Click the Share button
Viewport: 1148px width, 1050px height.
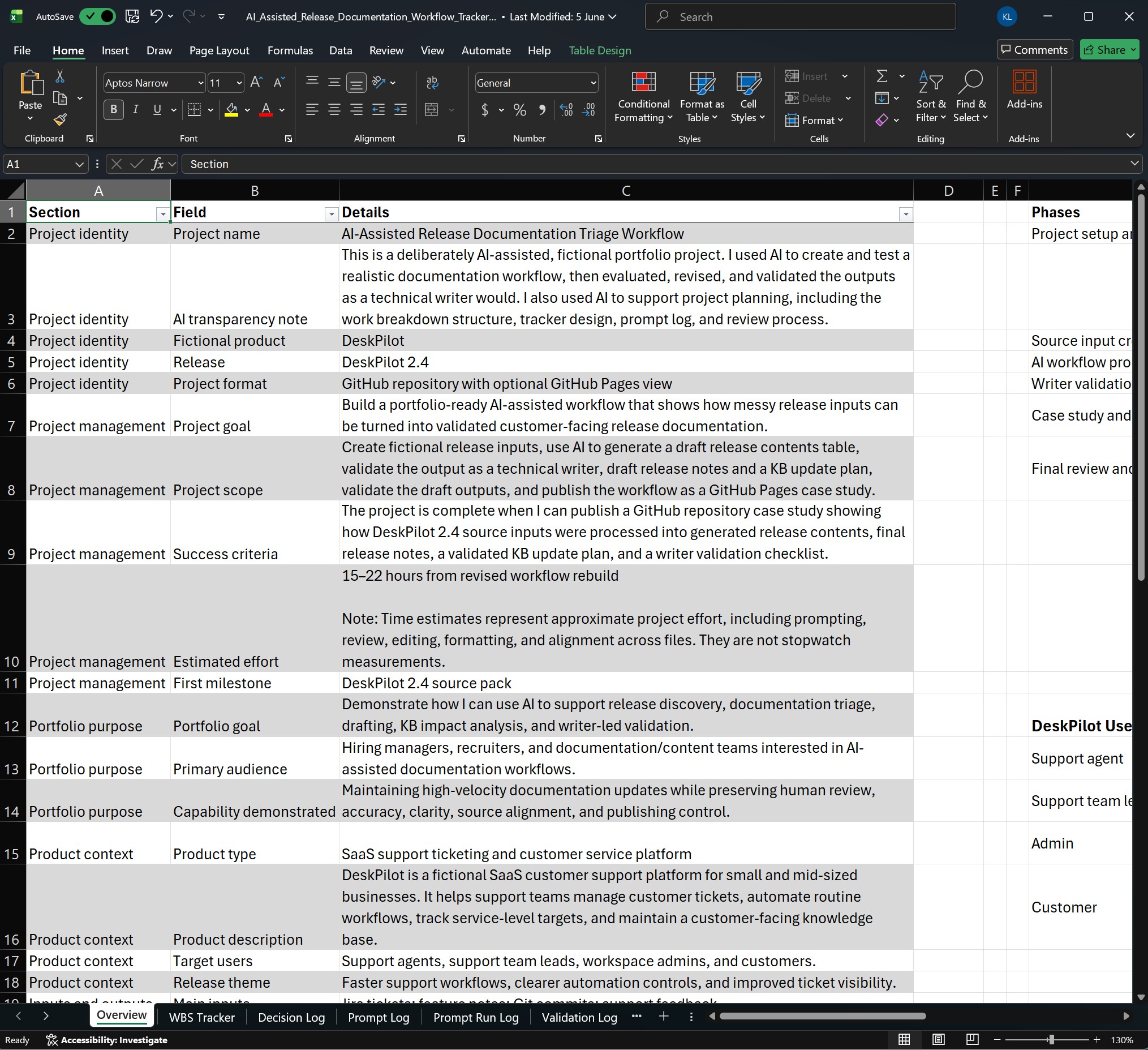pyautogui.click(x=1110, y=50)
